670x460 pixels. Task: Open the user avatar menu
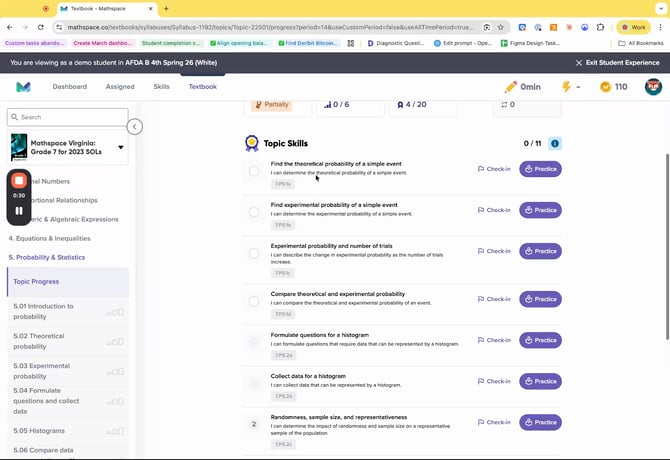653,87
